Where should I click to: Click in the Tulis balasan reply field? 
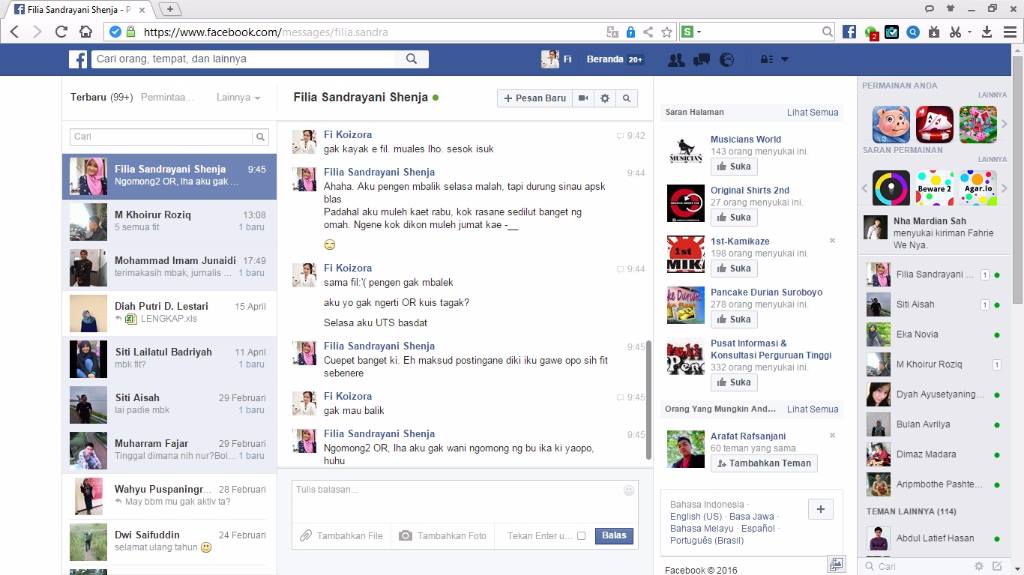[464, 501]
